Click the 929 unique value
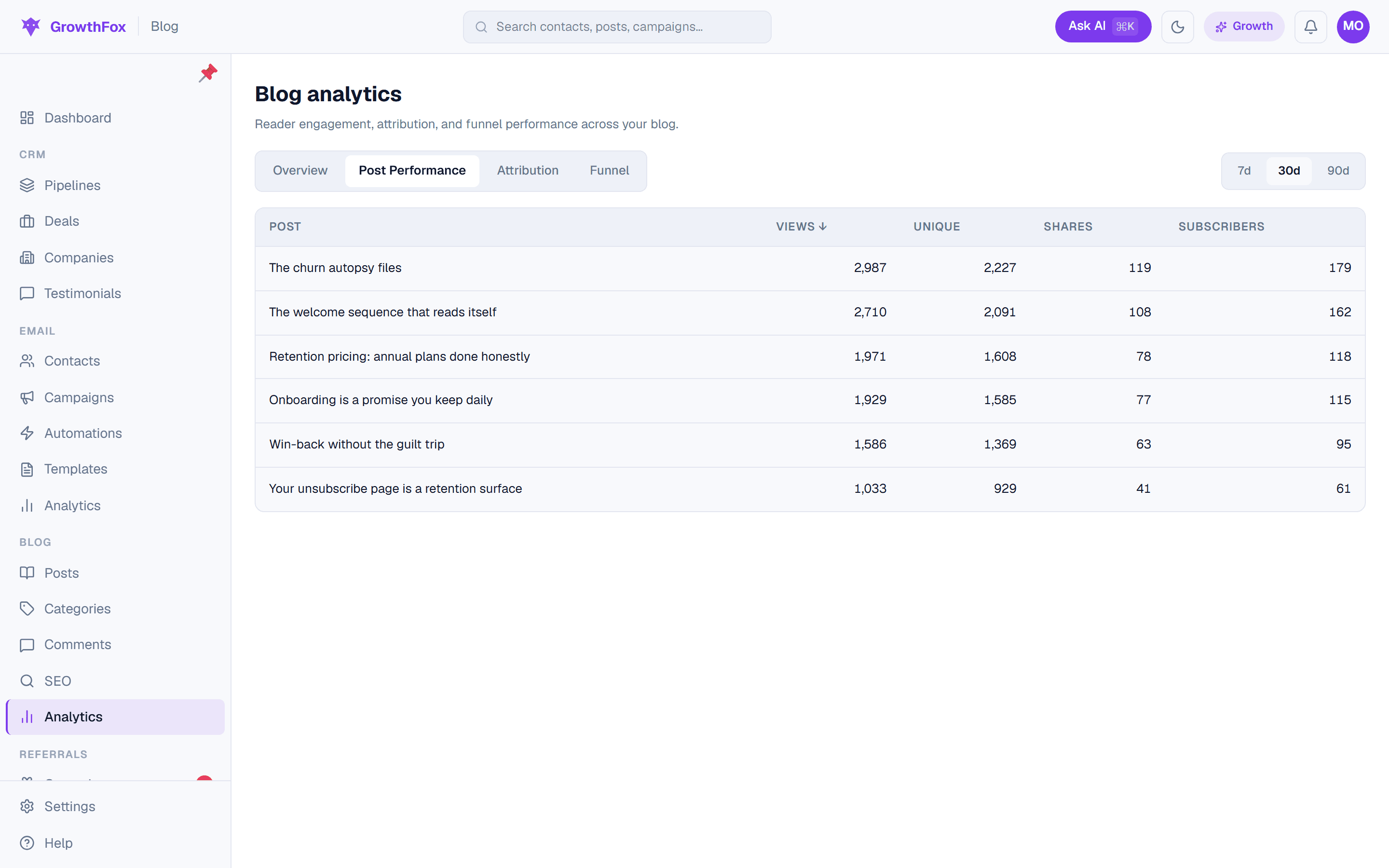 click(x=1005, y=488)
